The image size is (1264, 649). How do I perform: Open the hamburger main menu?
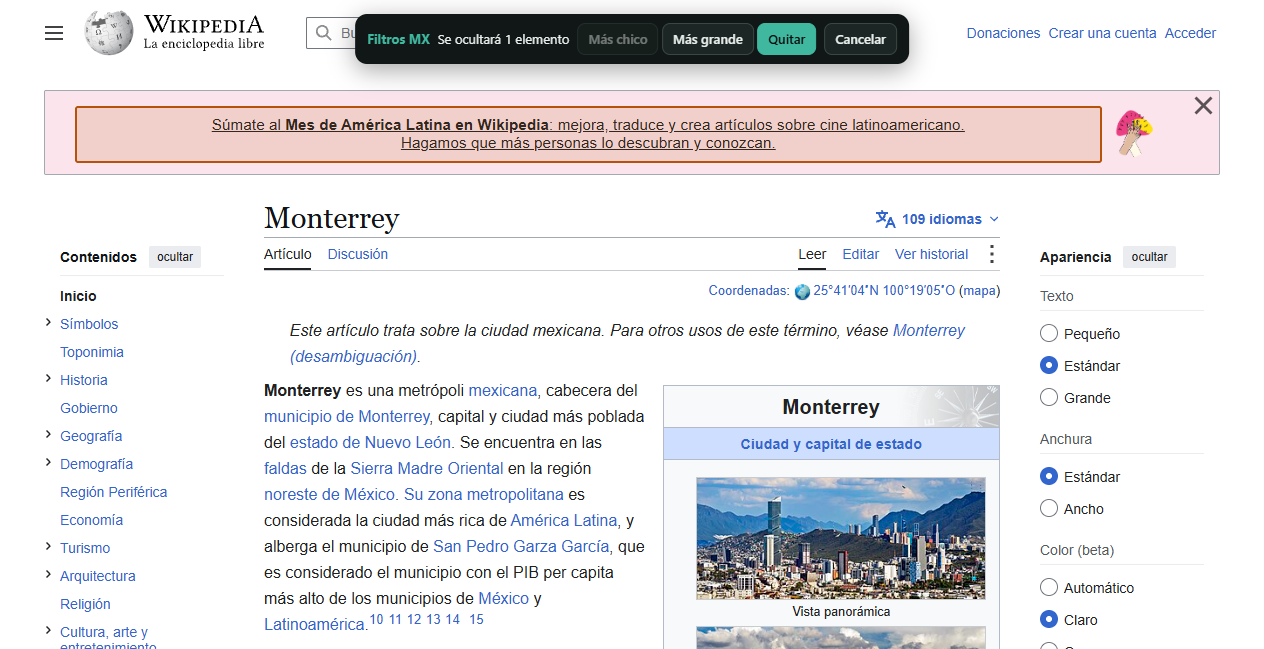54,33
